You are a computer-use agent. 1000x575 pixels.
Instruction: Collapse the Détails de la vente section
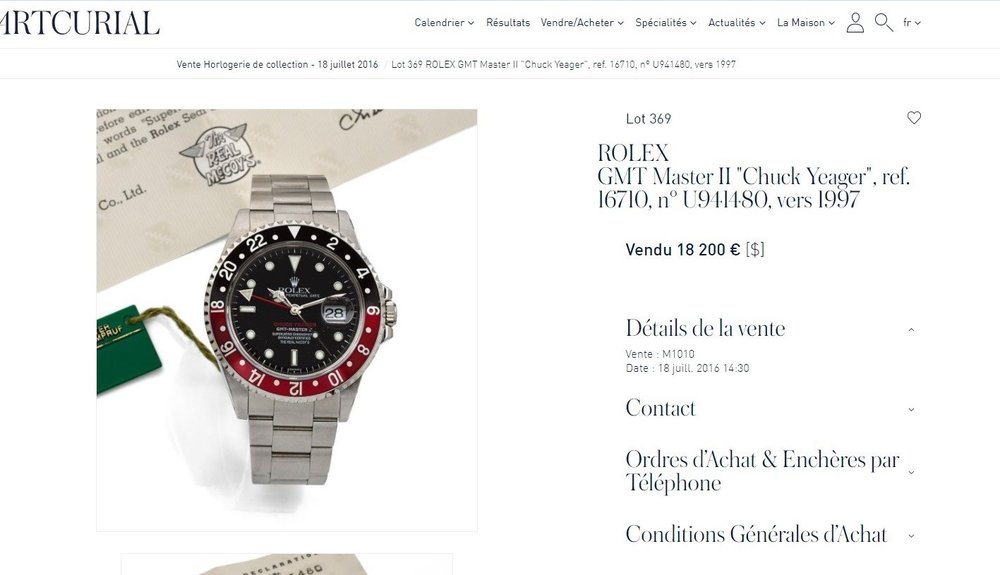tap(770, 329)
